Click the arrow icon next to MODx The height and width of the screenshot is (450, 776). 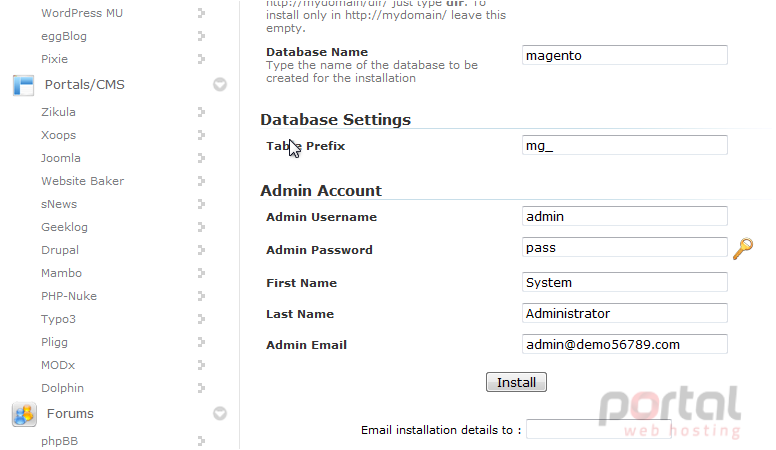point(201,365)
